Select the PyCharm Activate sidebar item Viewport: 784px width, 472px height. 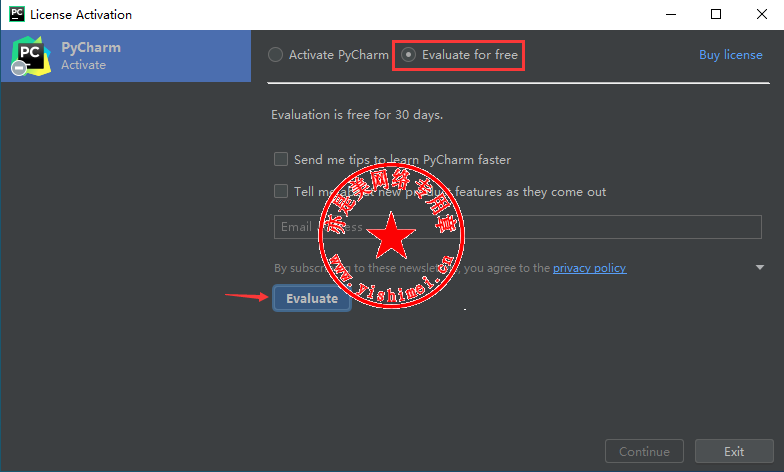[x=126, y=56]
